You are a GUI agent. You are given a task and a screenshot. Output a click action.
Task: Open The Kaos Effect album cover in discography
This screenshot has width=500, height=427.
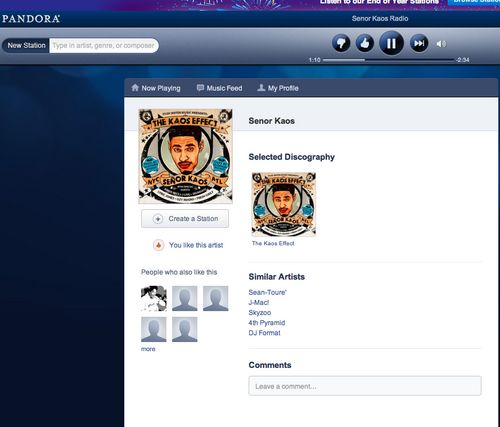(x=284, y=204)
